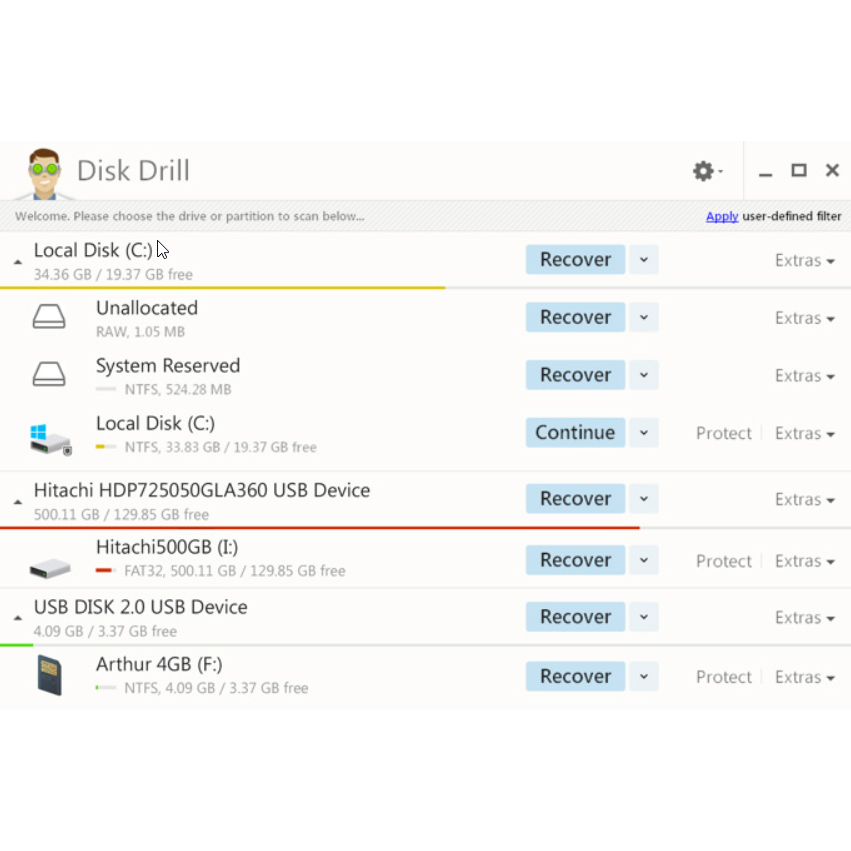Image resolution: width=851 pixels, height=851 pixels.
Task: Maximize the Disk Drill window
Action: point(798,171)
